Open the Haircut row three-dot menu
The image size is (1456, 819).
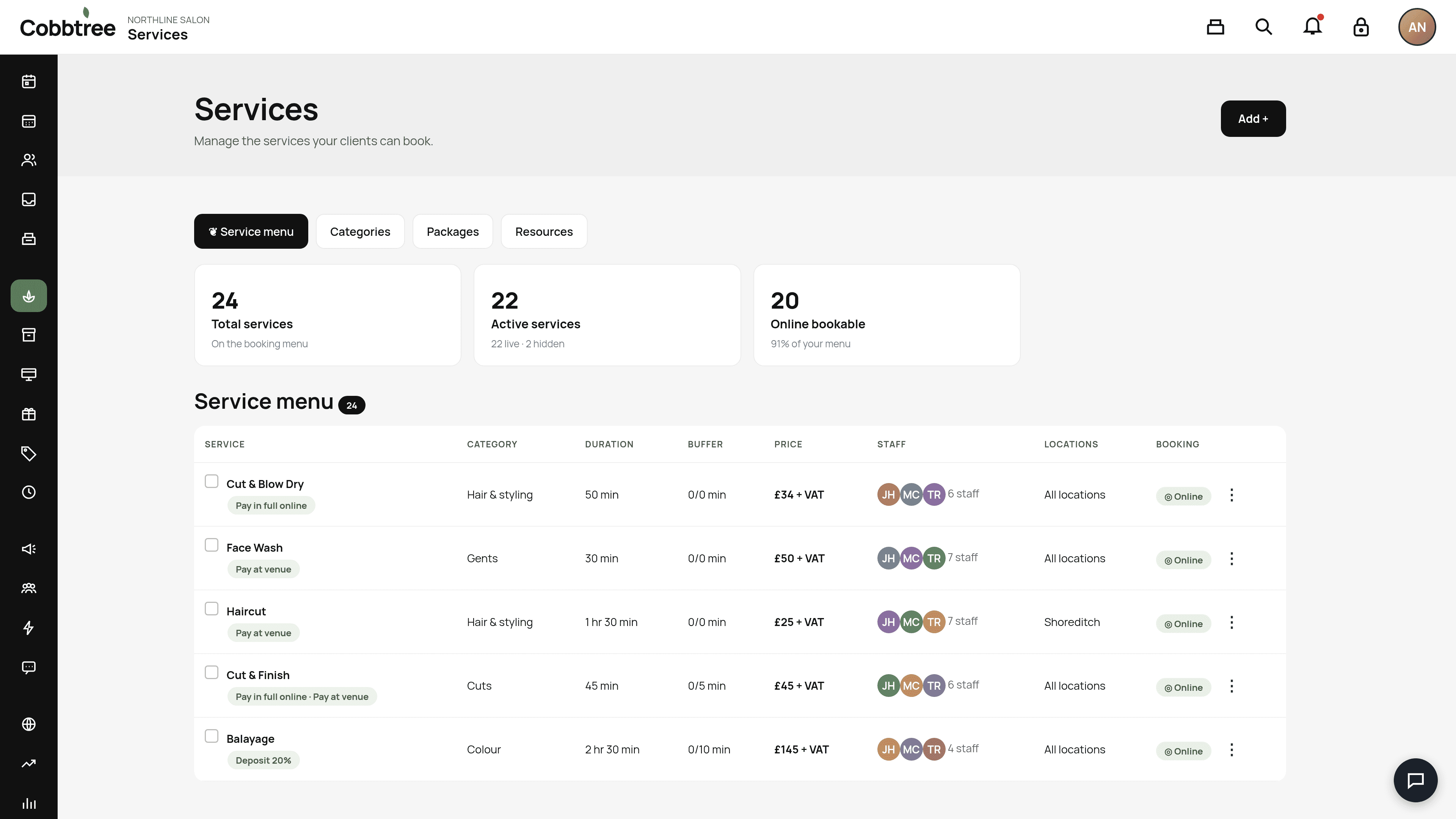coord(1232,622)
